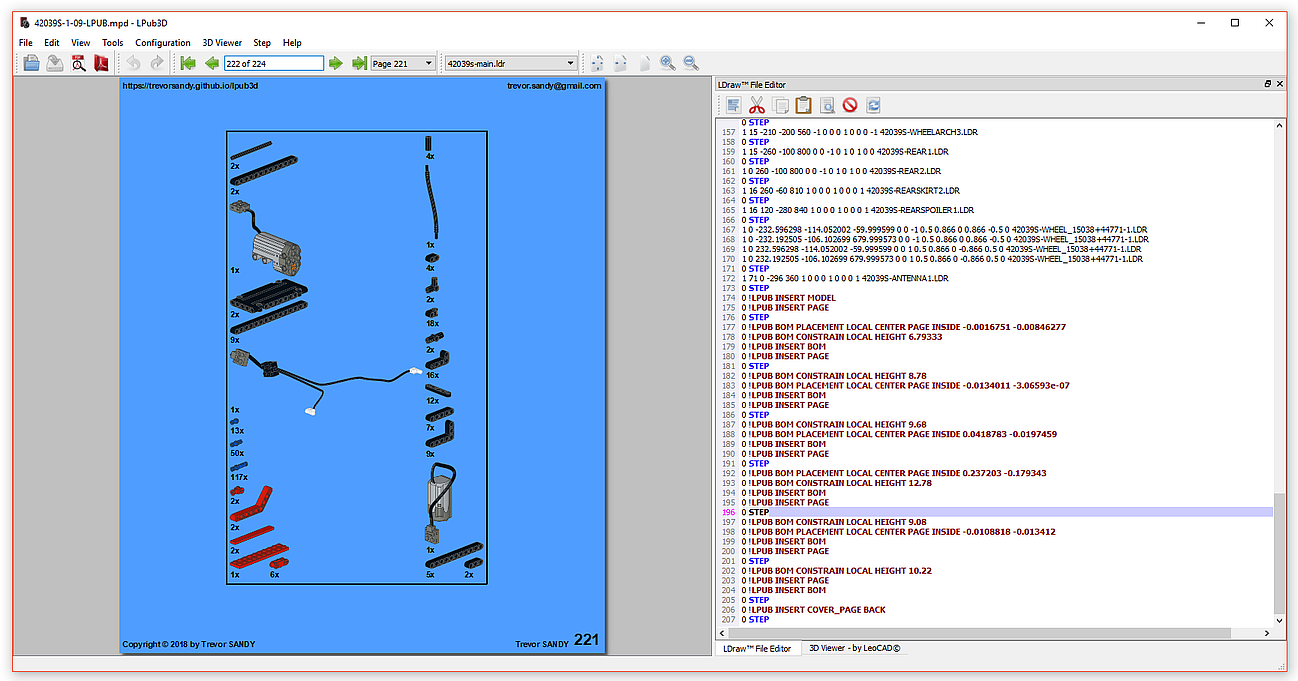Click the scroll up arrow of File Editor
This screenshot has width=1298, height=681.
pyautogui.click(x=1279, y=125)
